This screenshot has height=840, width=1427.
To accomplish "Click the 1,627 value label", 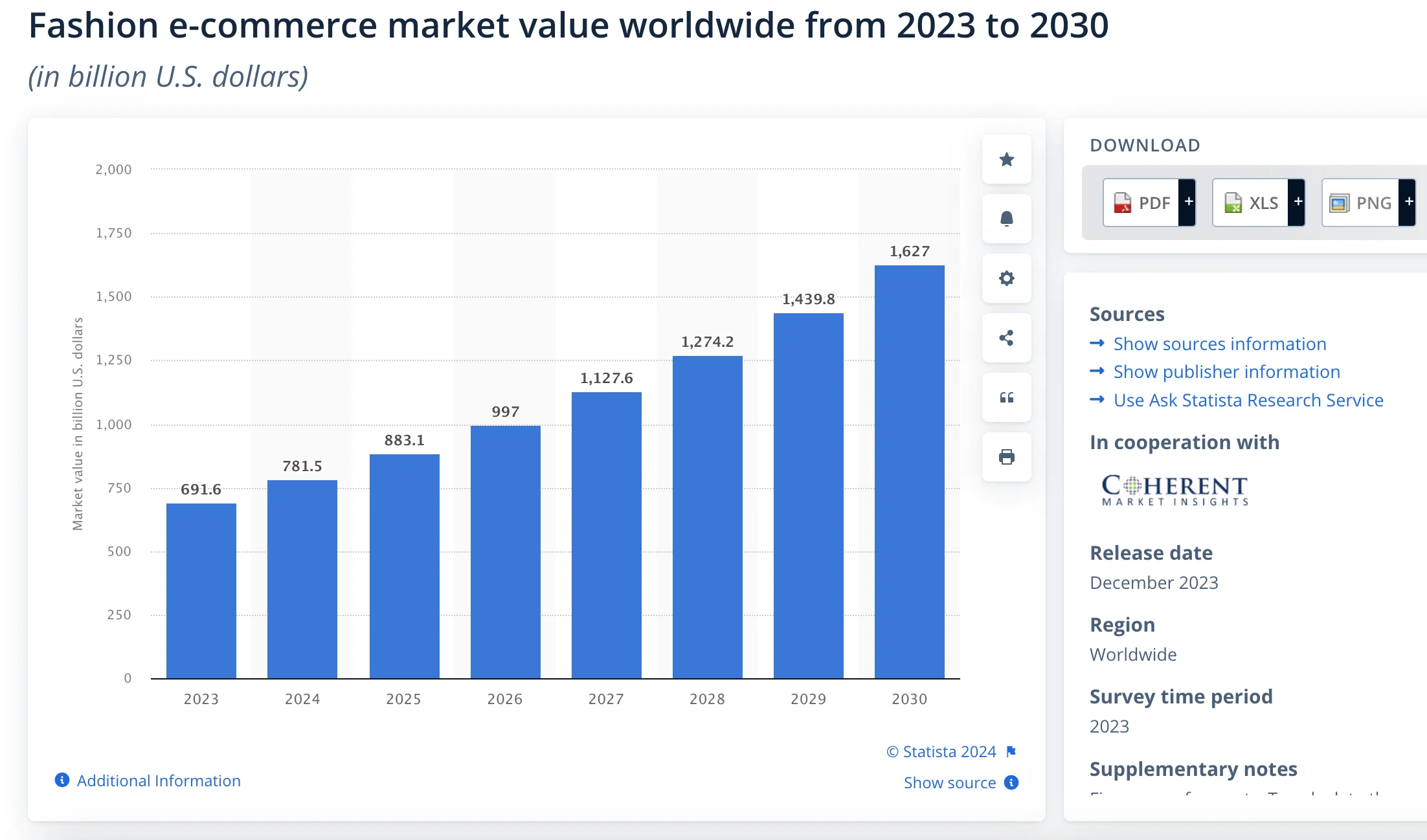I will [909, 251].
